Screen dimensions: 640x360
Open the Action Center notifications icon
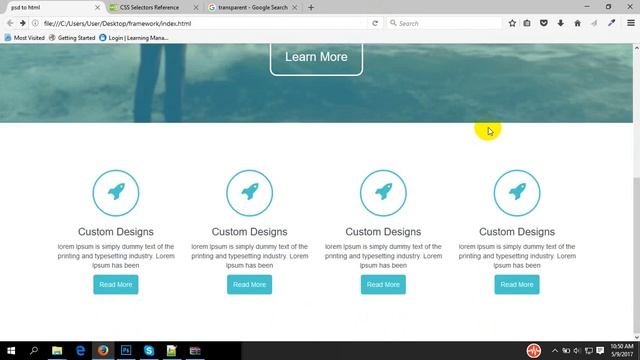click(x=600, y=351)
